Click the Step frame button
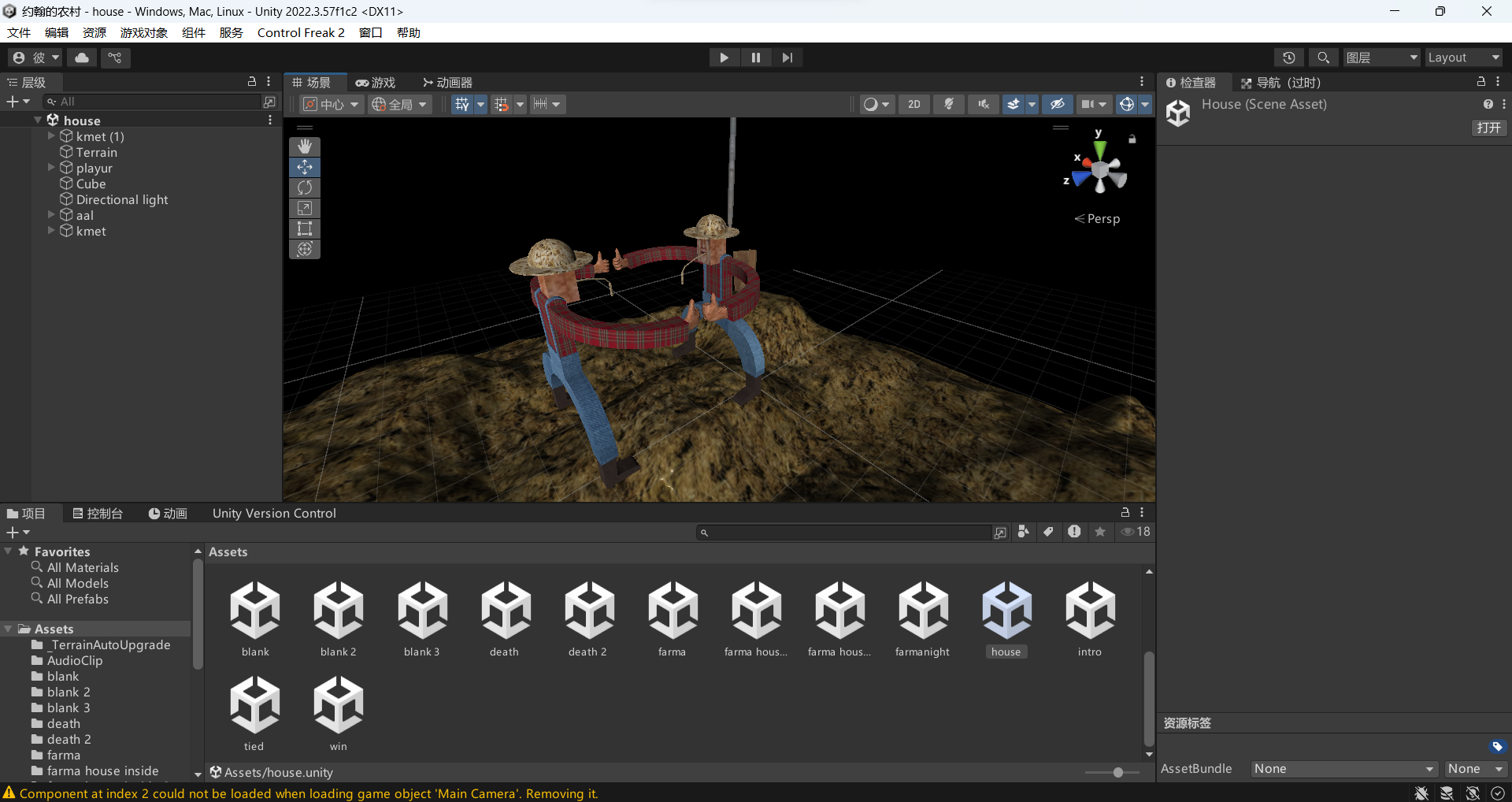 787,58
